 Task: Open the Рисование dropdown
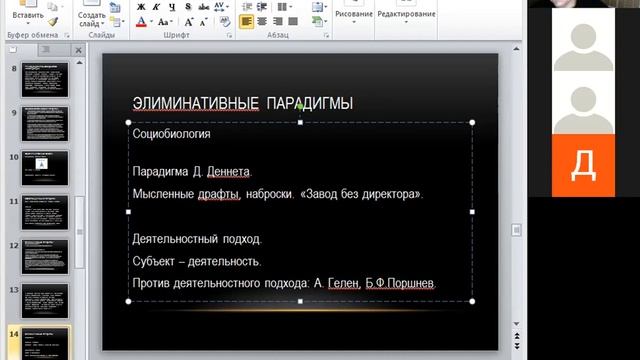click(x=353, y=14)
